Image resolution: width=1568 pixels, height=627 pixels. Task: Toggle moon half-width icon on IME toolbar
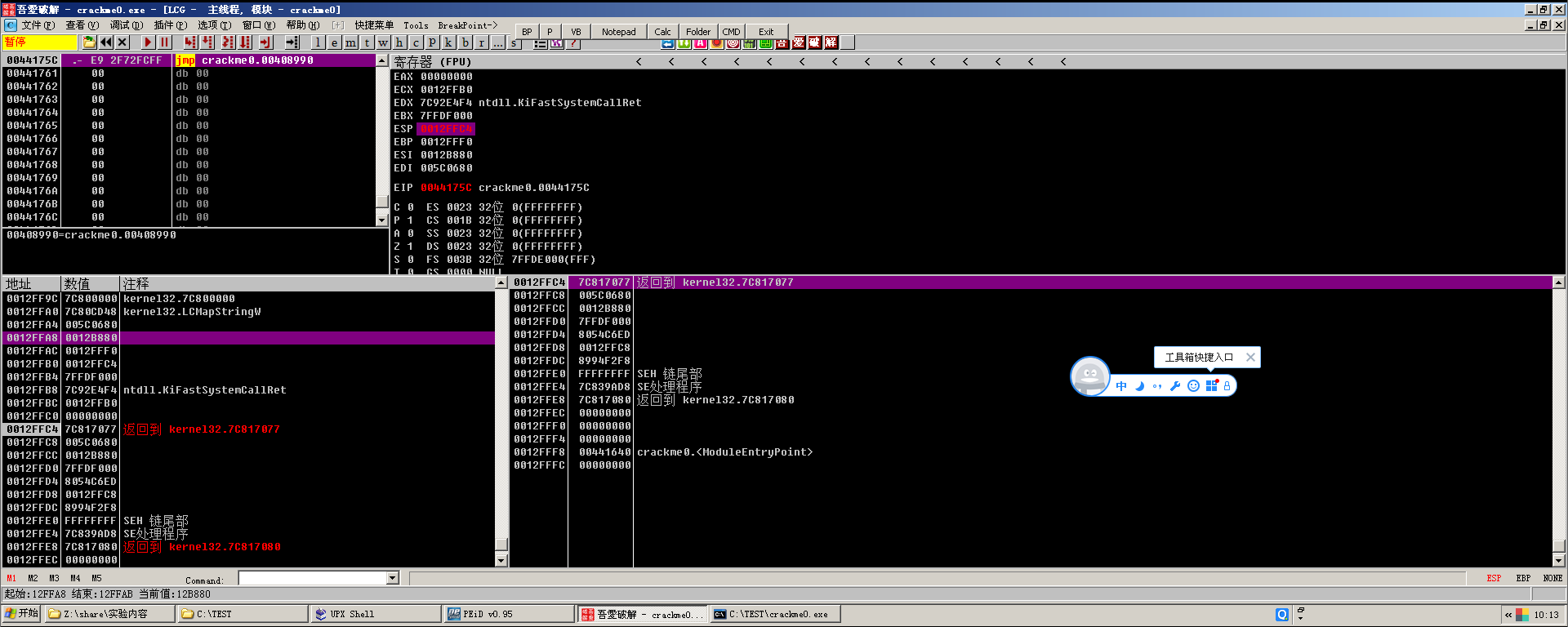1139,386
